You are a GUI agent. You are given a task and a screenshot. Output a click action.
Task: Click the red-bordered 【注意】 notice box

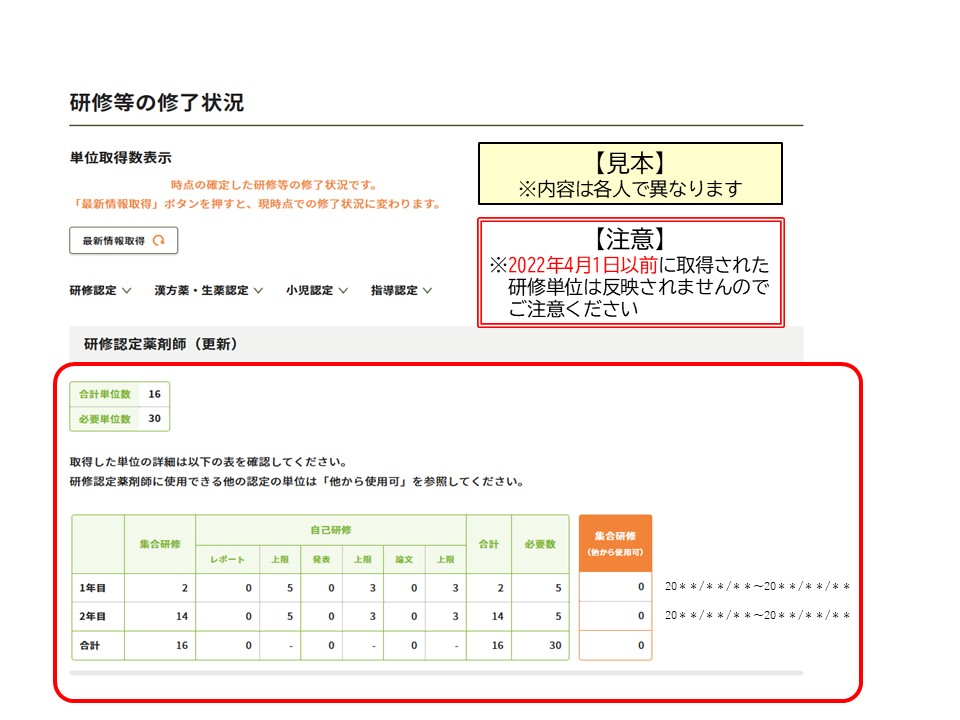pos(630,273)
